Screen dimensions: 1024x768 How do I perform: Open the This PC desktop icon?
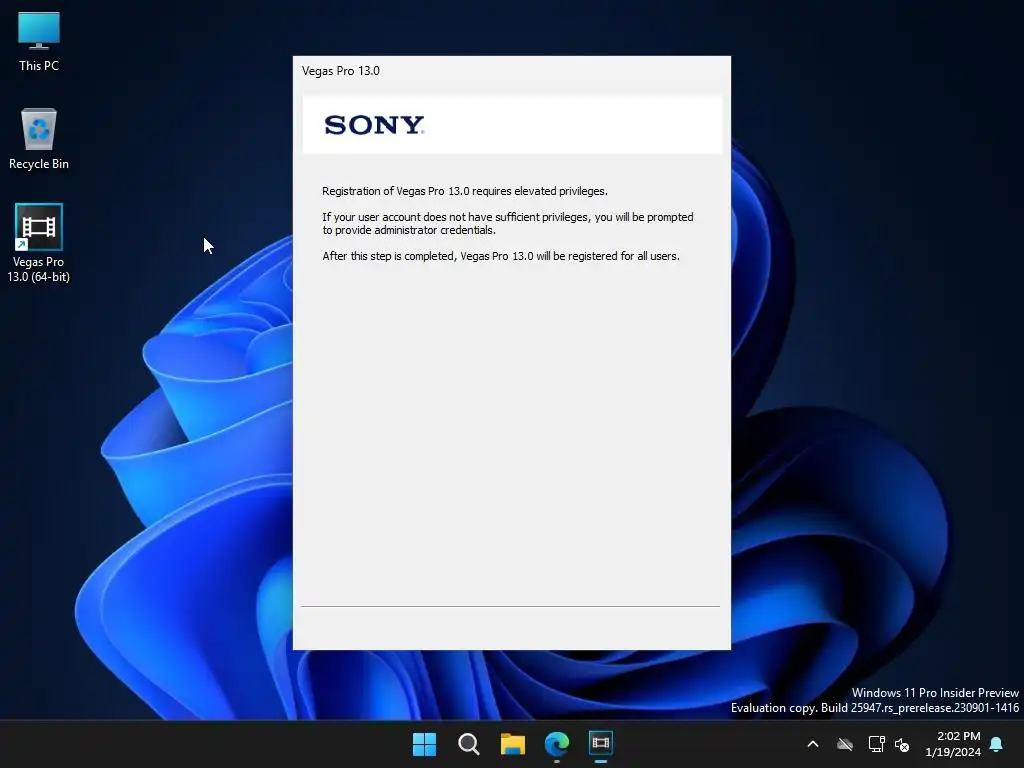[39, 42]
